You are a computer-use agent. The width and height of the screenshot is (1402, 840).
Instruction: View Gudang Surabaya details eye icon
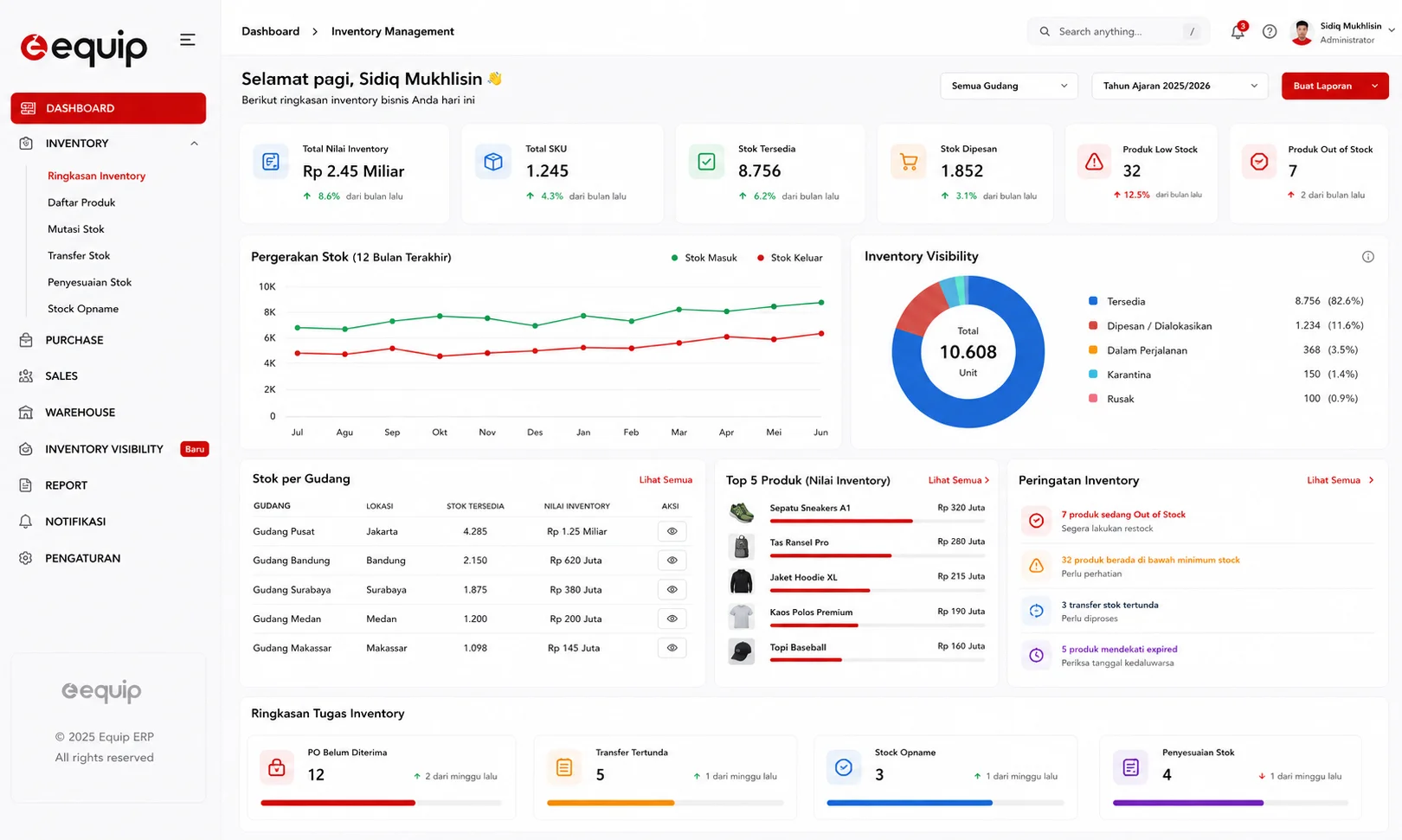[672, 590]
